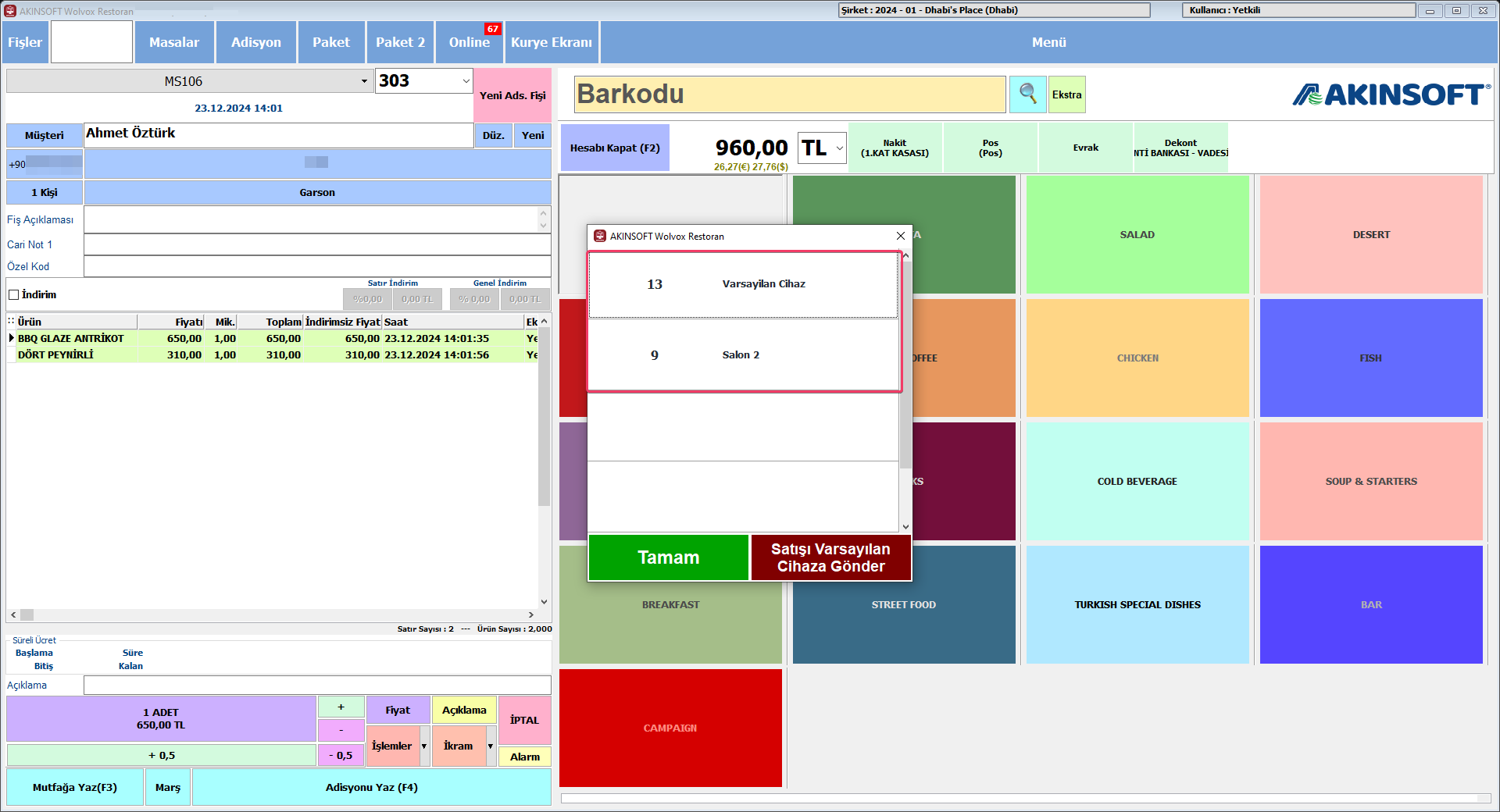The width and height of the screenshot is (1500, 812).
Task: Open the BAR category
Action: pos(1371,604)
